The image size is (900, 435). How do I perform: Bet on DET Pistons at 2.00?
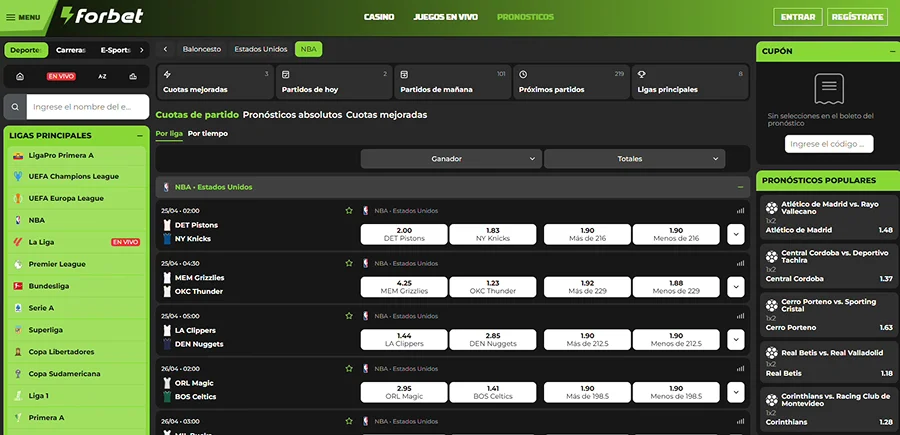click(404, 234)
